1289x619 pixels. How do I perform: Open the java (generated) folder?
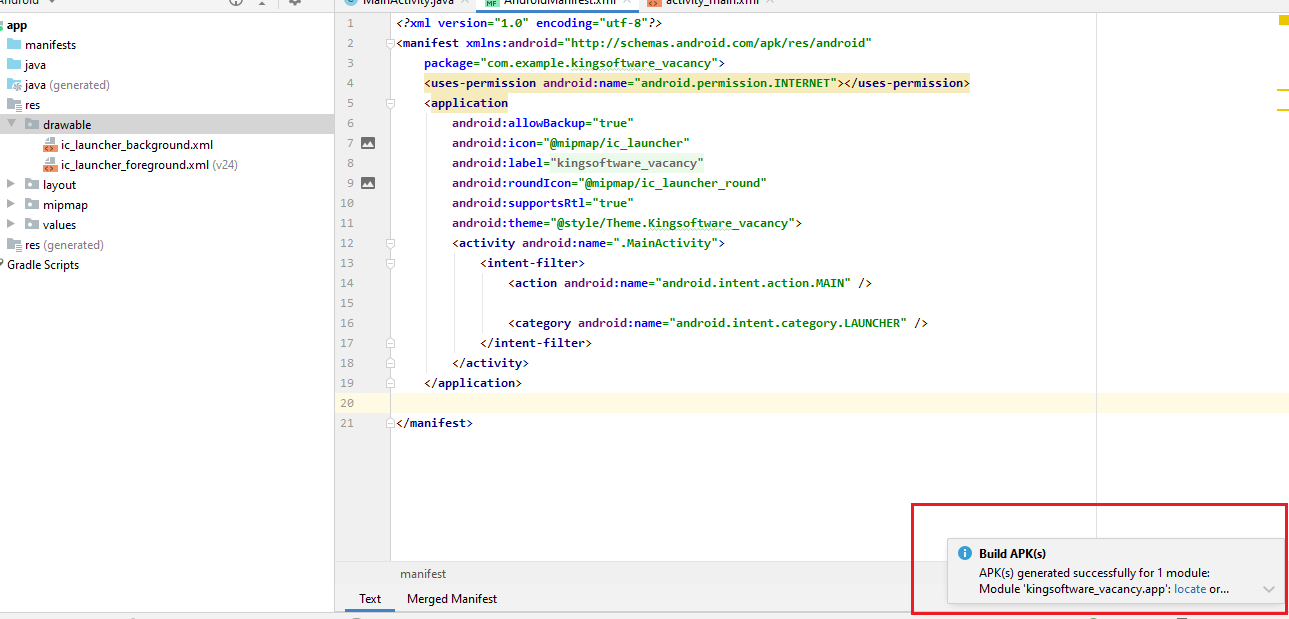coord(66,85)
